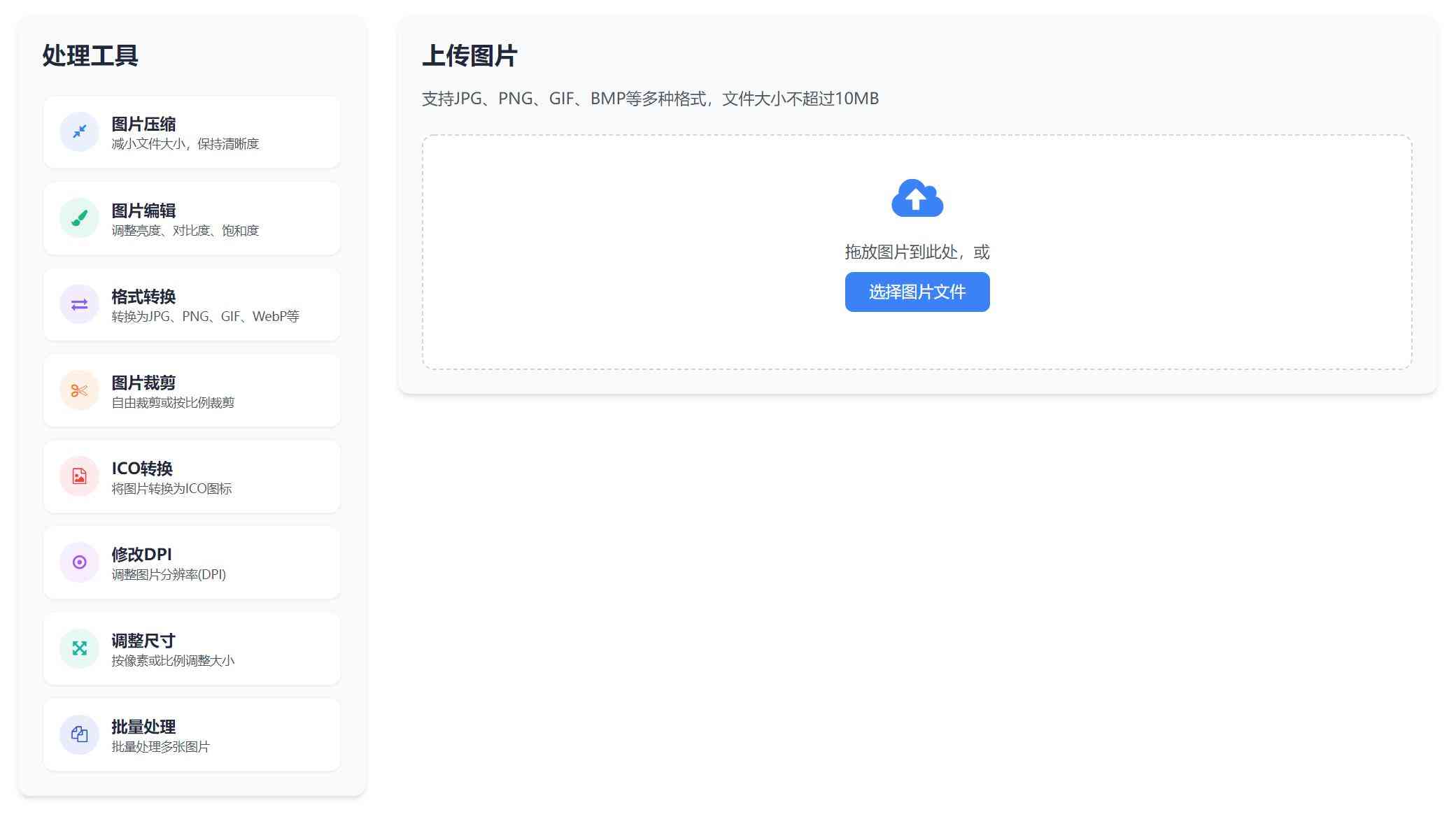Screen dimensions: 1456x819
Task: Click the 转换为JPG、PNG、GIF、WebP等 description
Action: coord(206,317)
